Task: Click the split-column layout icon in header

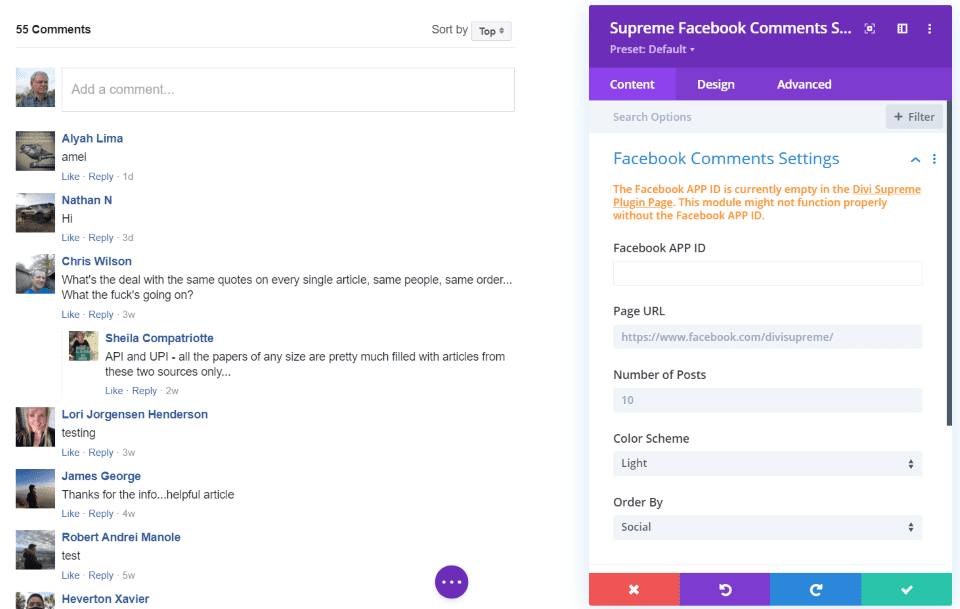Action: point(902,29)
